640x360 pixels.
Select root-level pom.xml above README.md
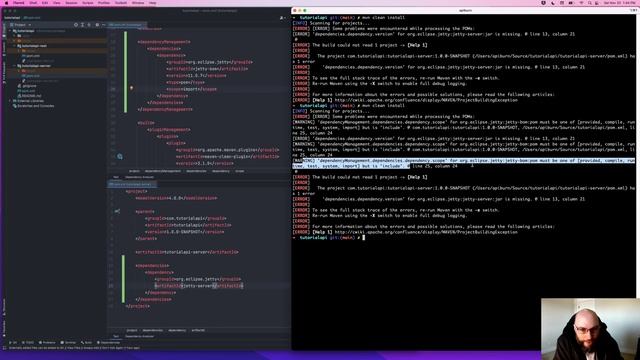pyautogui.click(x=26, y=91)
